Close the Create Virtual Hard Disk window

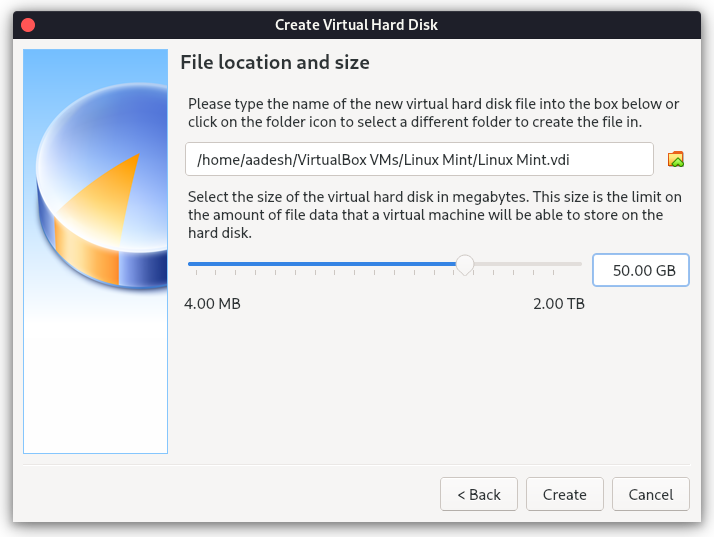pyautogui.click(x=27, y=23)
